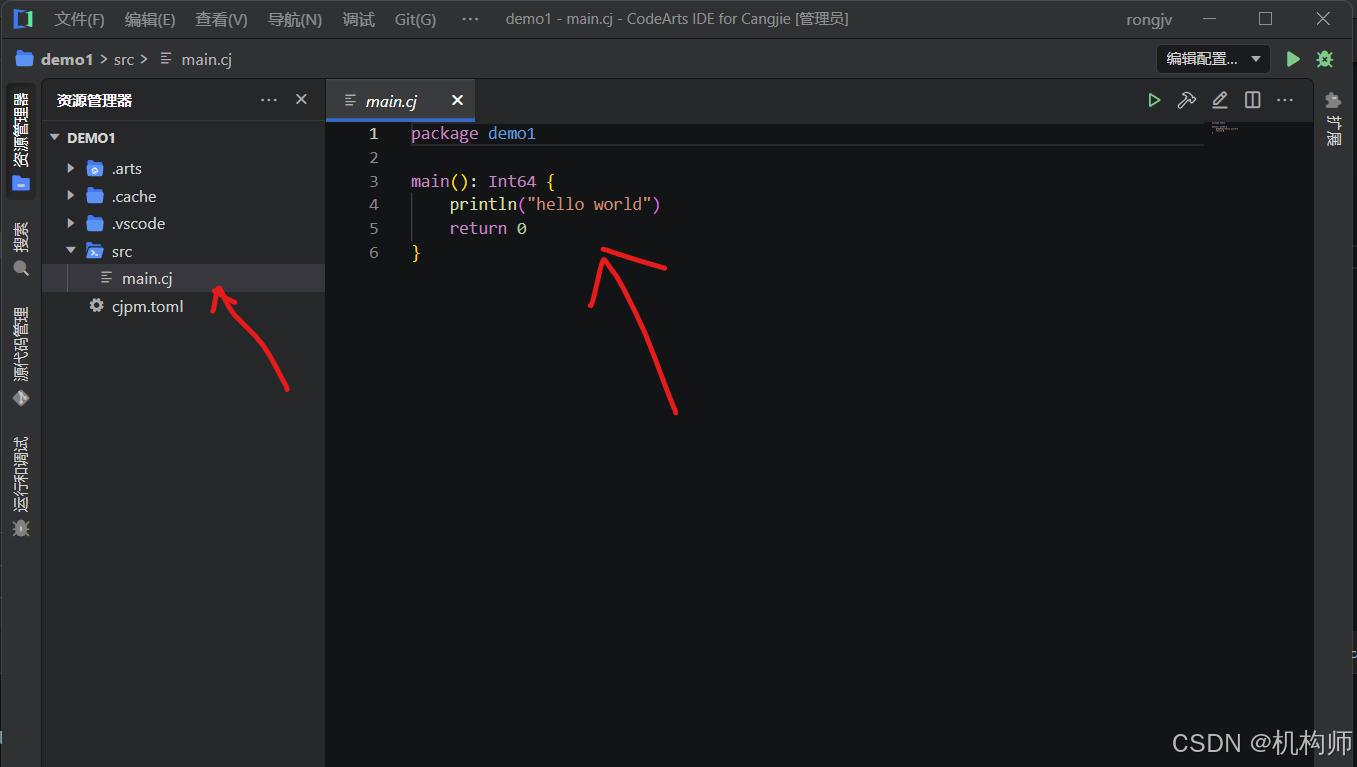Build project with the hammer icon
Image resolution: width=1357 pixels, height=767 pixels.
tap(1187, 100)
